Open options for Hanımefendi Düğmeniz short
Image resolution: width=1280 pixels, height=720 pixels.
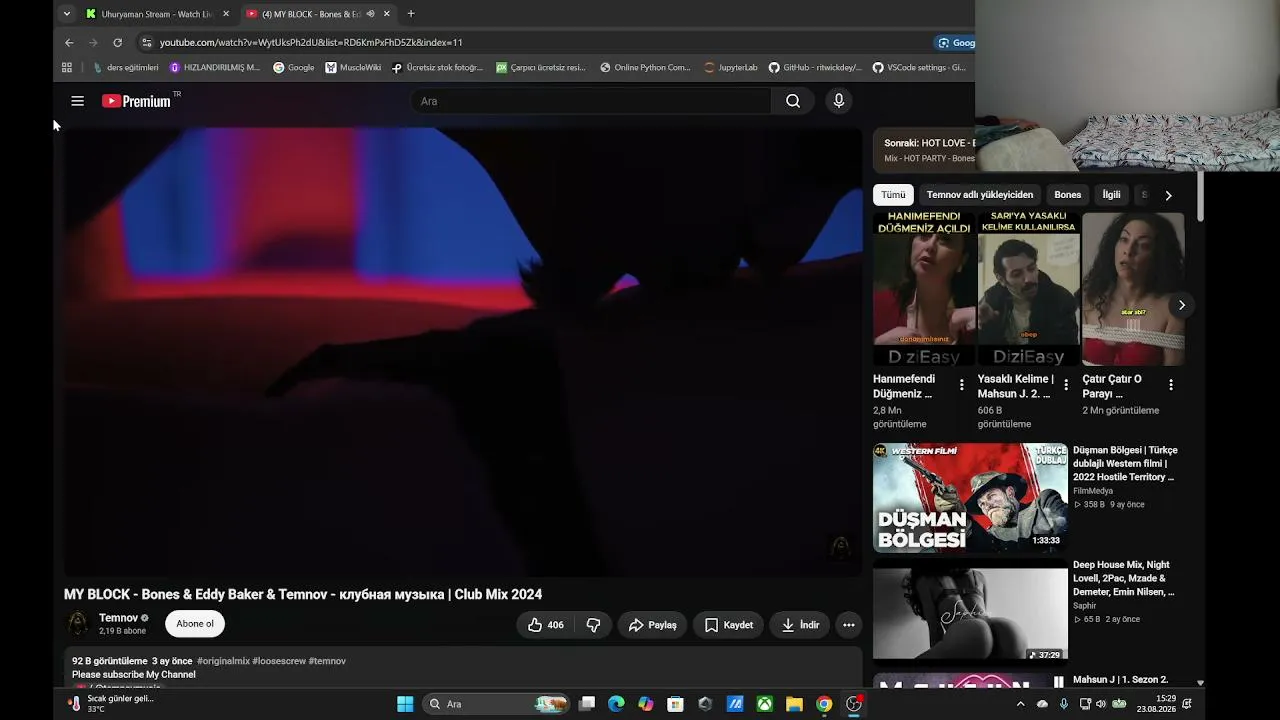coord(962,385)
